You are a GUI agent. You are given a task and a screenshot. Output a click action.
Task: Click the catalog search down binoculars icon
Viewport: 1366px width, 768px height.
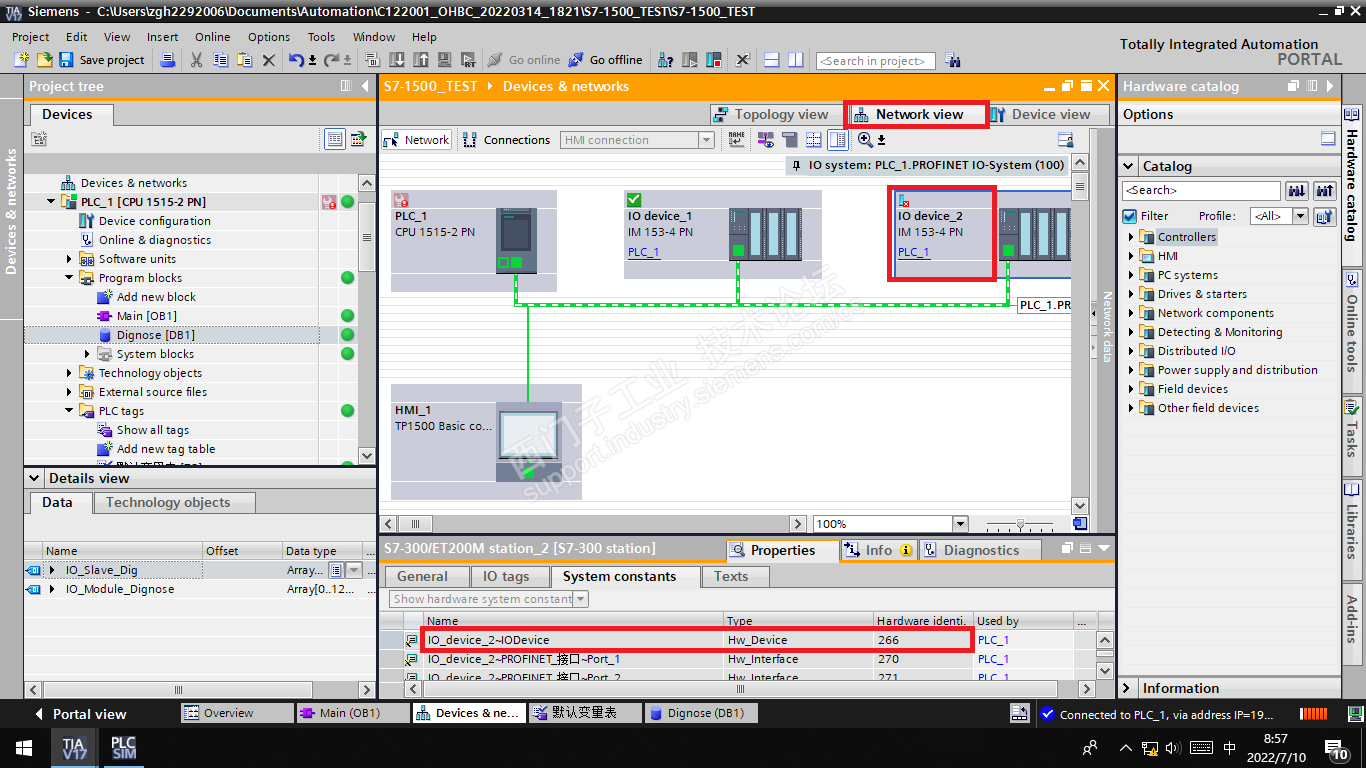point(1296,190)
